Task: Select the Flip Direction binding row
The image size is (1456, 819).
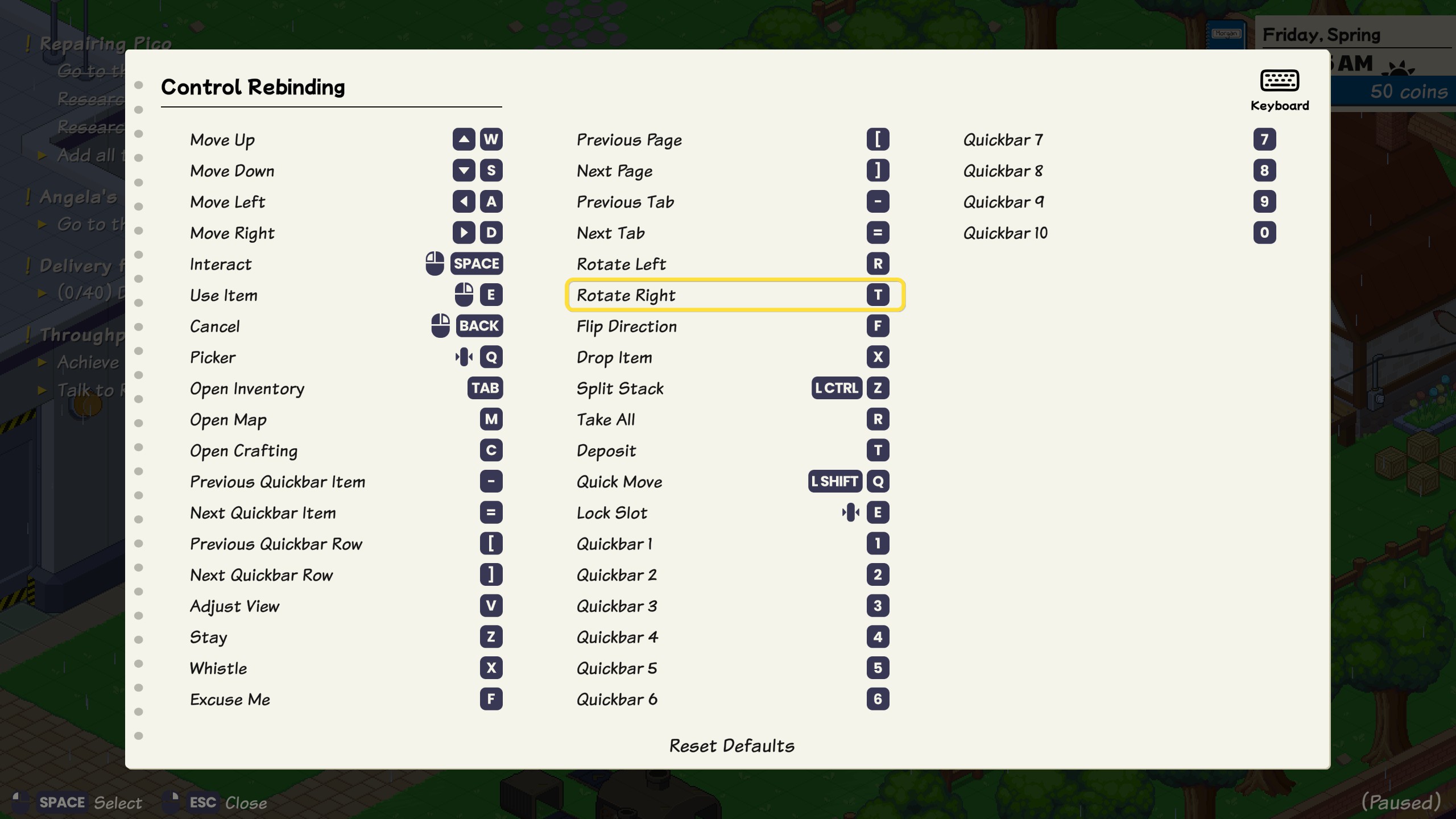Action: (735, 326)
